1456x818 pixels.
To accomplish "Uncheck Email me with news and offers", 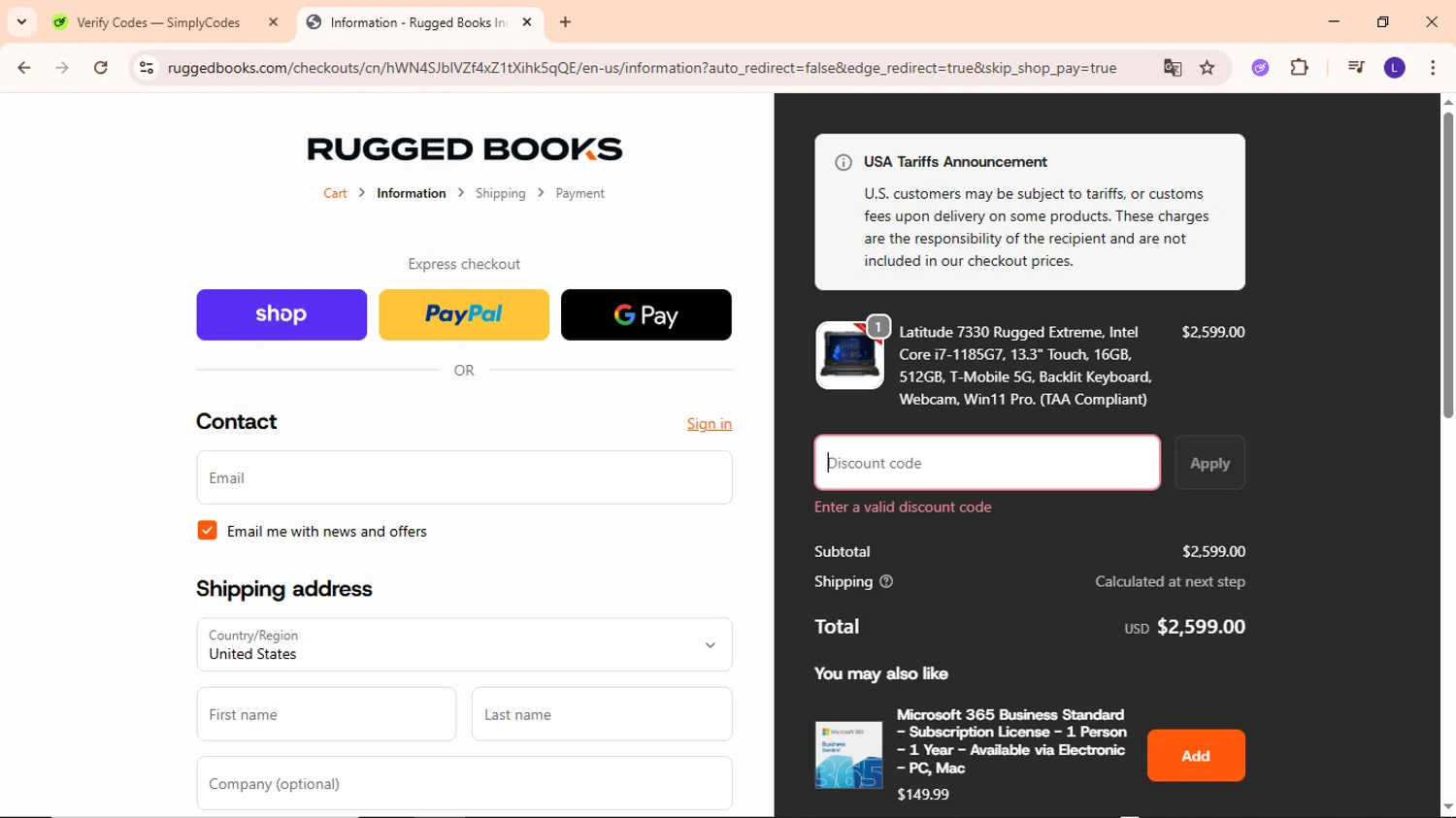I will [207, 531].
